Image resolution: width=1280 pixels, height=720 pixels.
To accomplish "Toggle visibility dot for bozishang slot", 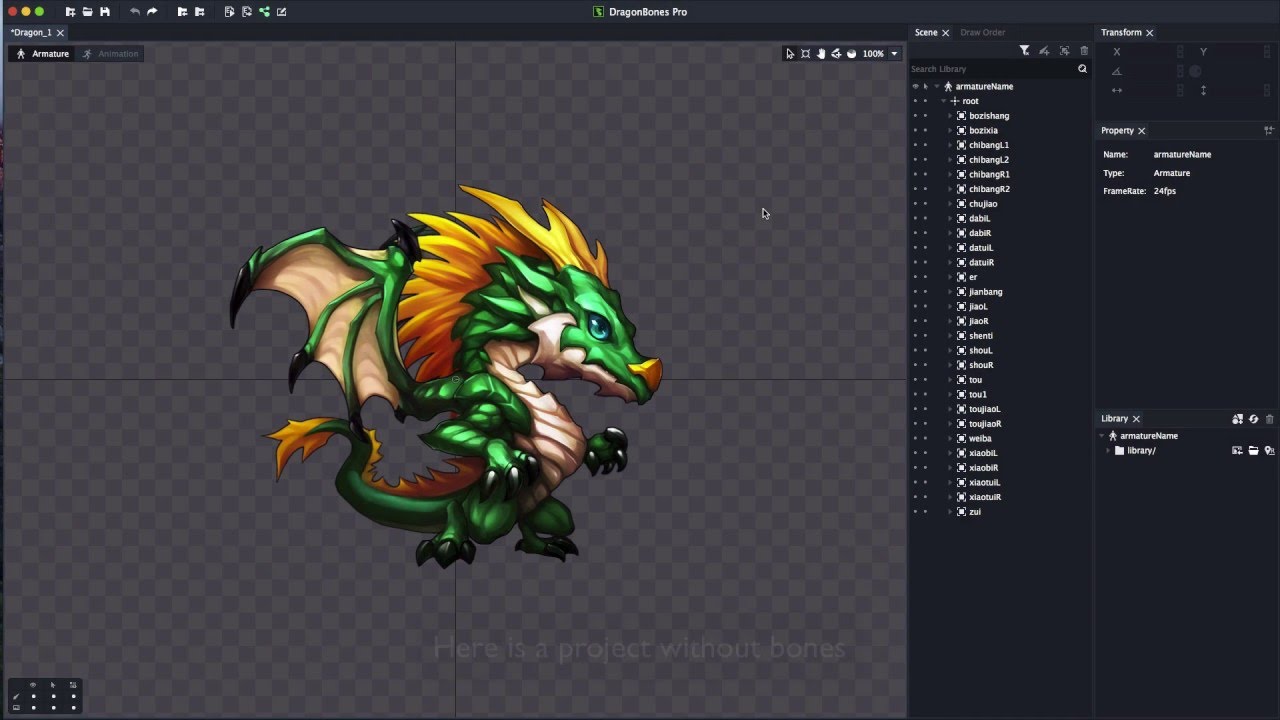I will point(915,116).
